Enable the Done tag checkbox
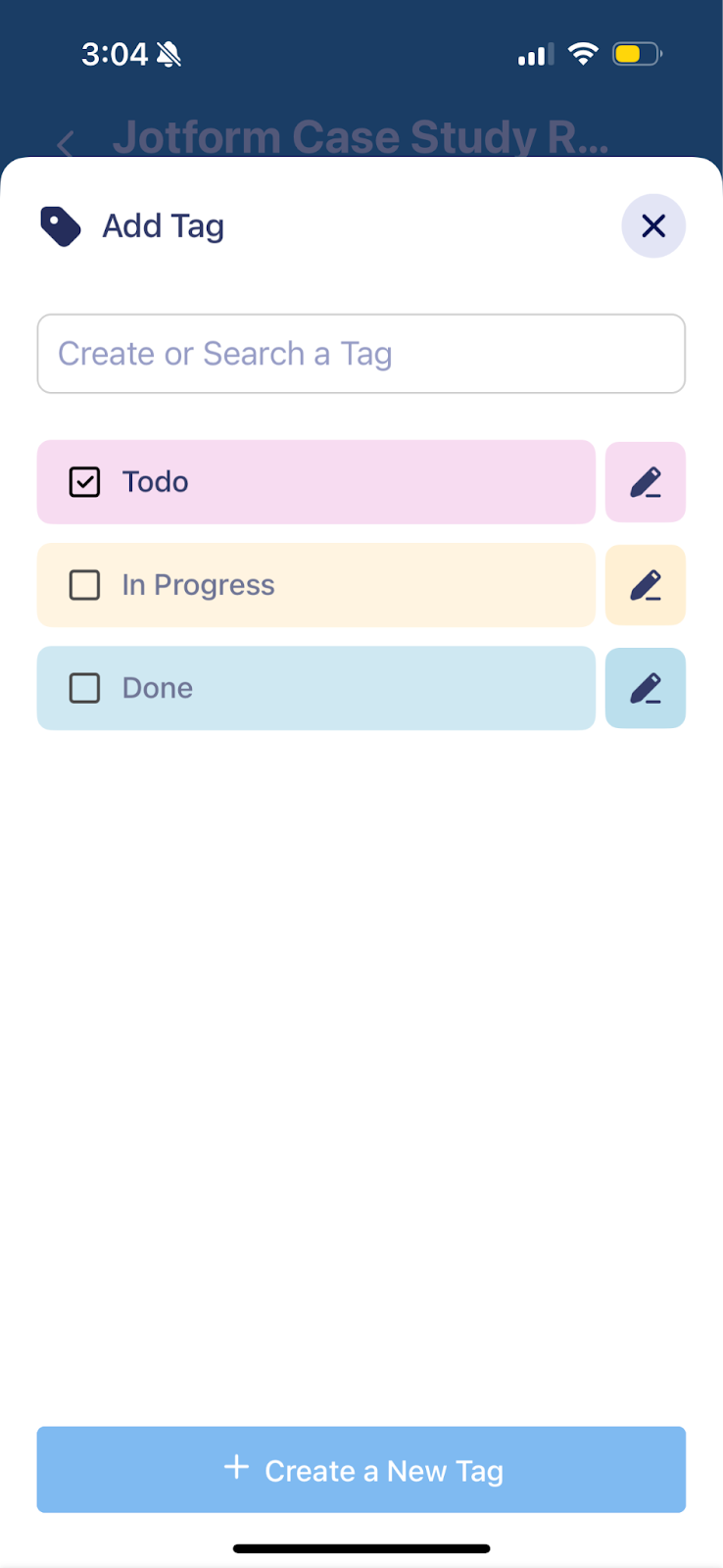Screen dimensions: 723x1568 [x=85, y=688]
